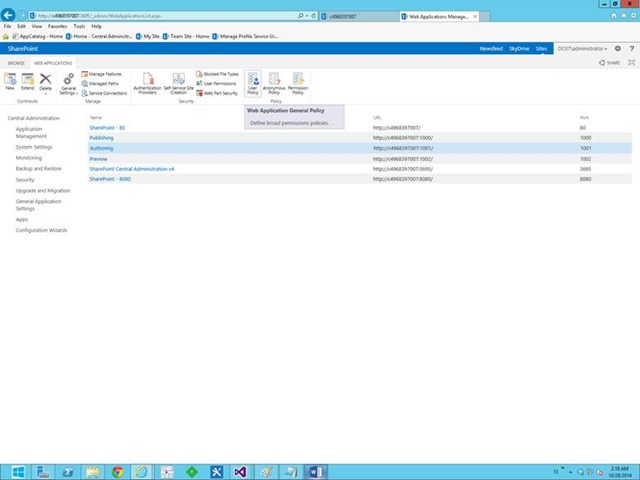
Task: Open the Tools menu
Action: (79, 26)
